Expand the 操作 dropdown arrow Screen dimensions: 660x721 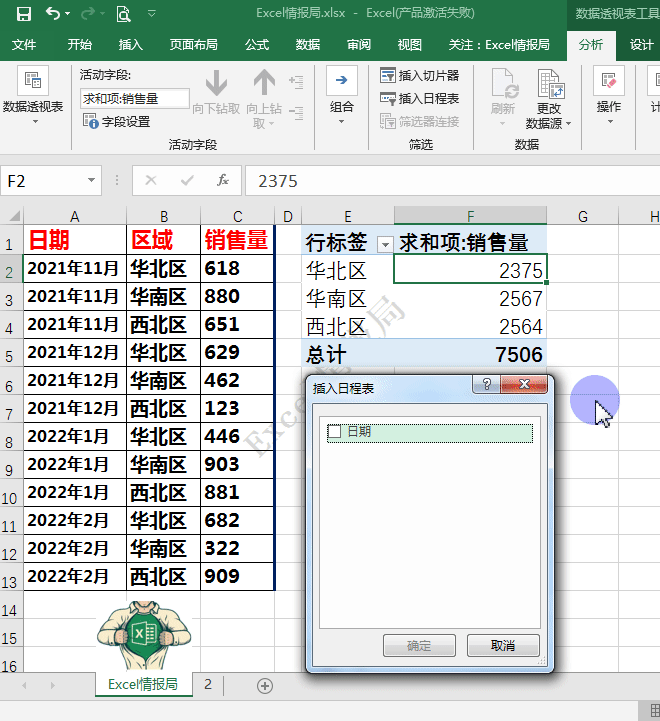[610, 122]
